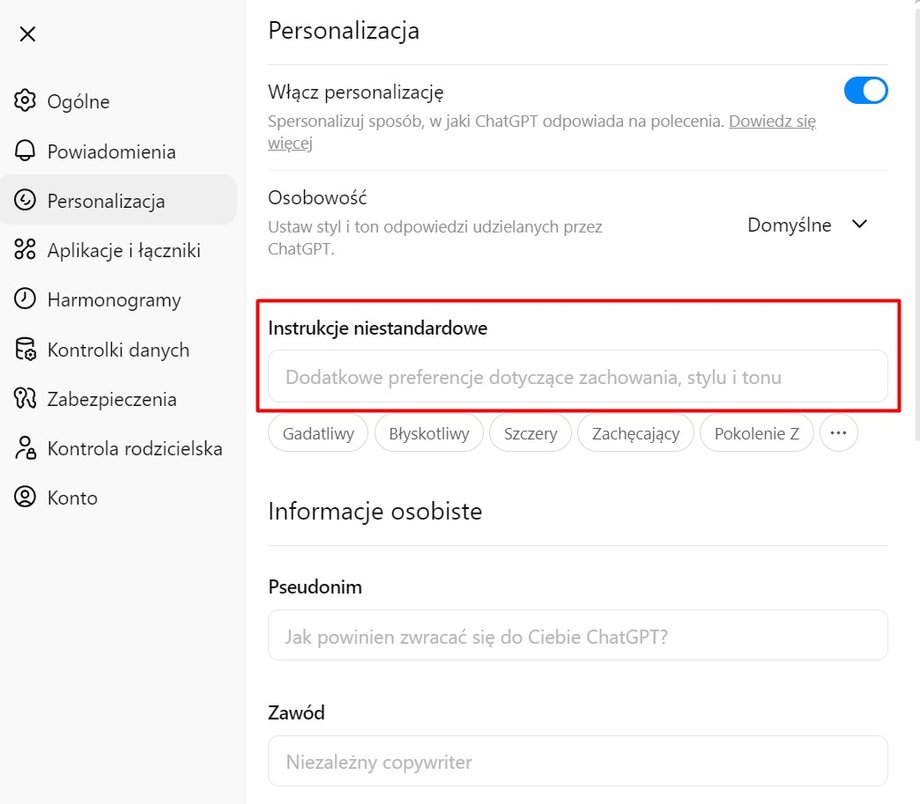Image resolution: width=920 pixels, height=804 pixels.
Task: Disable the Włącz personalizację toggle
Action: tap(864, 90)
